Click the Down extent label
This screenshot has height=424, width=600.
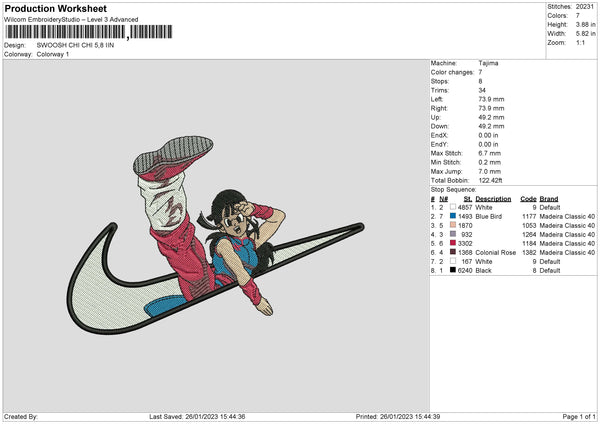coord(439,126)
